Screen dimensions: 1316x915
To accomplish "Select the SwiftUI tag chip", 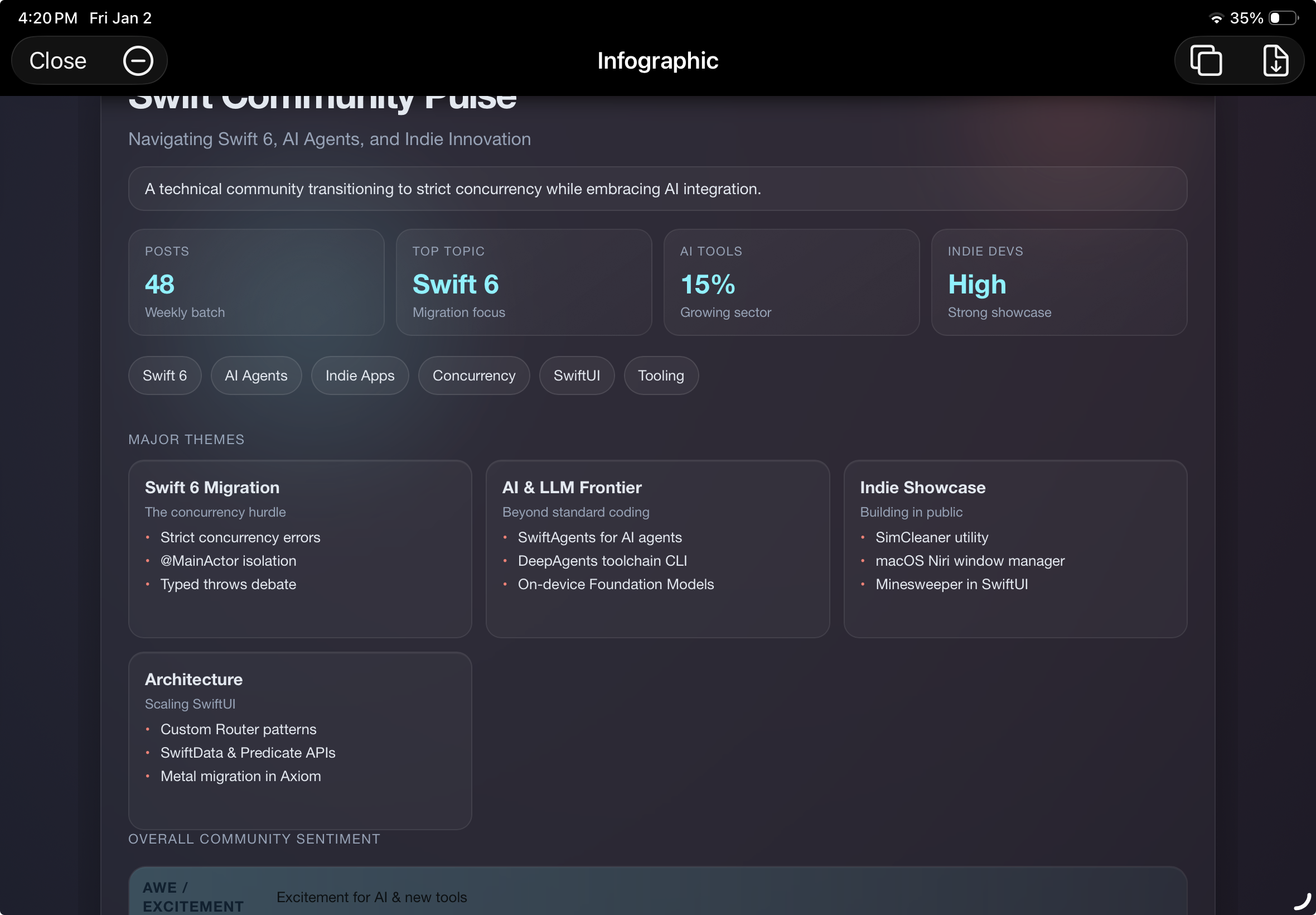I will click(577, 375).
